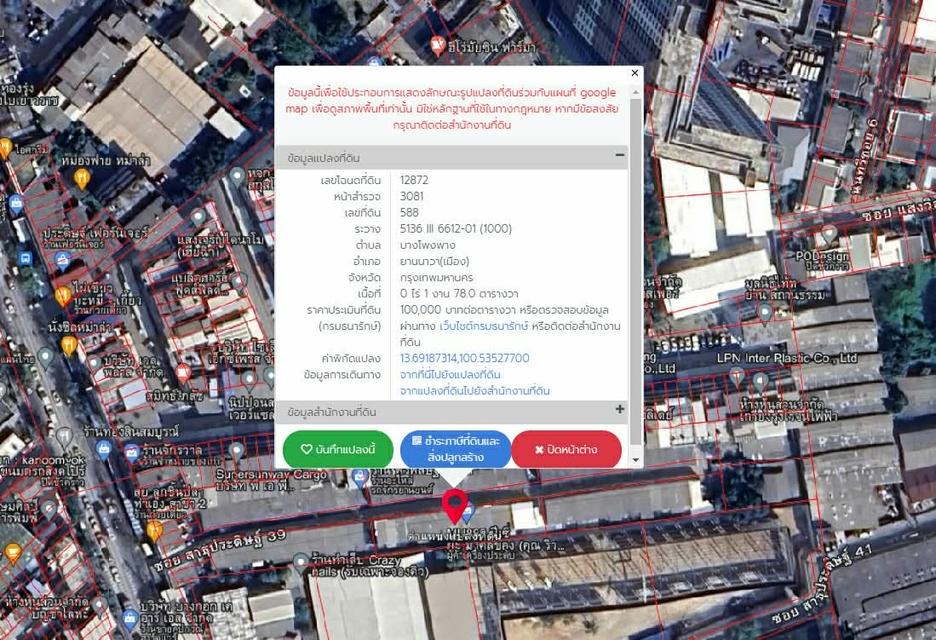Click the red ปิดหน้าต่าง button

click(566, 449)
